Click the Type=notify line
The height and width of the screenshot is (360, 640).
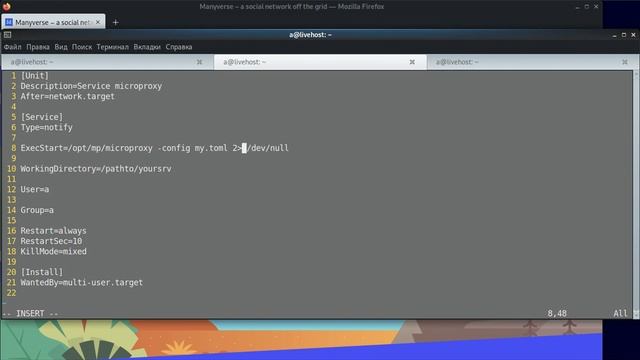coord(47,127)
